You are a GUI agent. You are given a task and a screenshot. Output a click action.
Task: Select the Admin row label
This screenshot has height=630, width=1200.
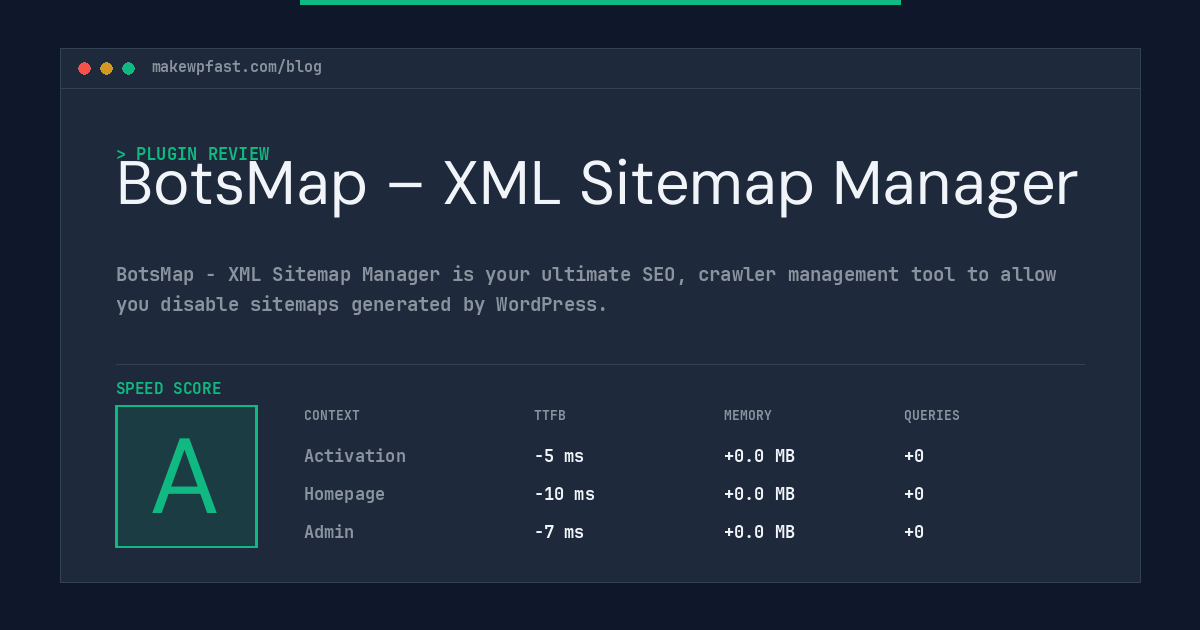pos(329,532)
